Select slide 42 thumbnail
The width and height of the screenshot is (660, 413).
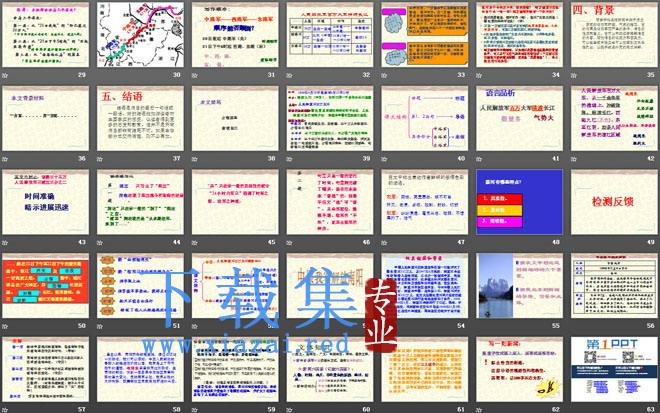coord(615,118)
